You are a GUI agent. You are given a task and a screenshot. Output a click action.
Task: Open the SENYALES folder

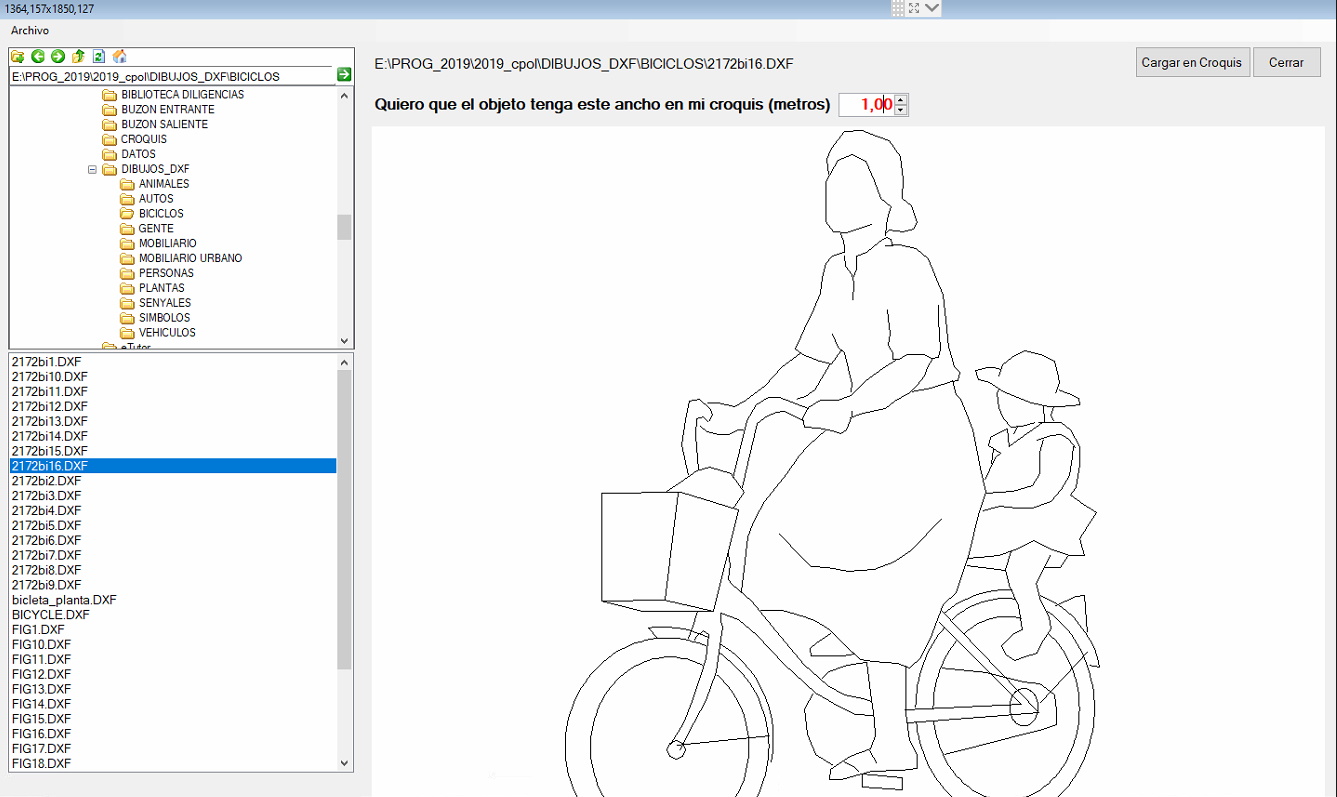point(165,303)
